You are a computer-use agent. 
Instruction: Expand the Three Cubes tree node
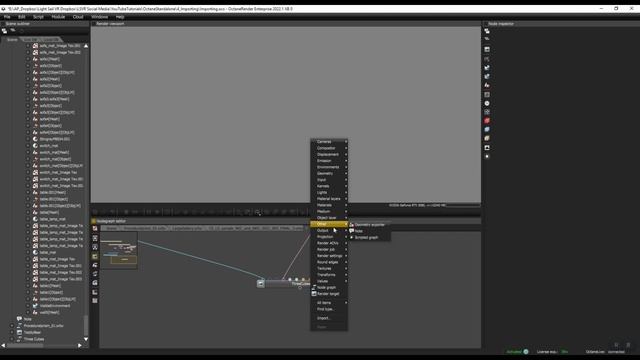pyautogui.click(x=12, y=339)
